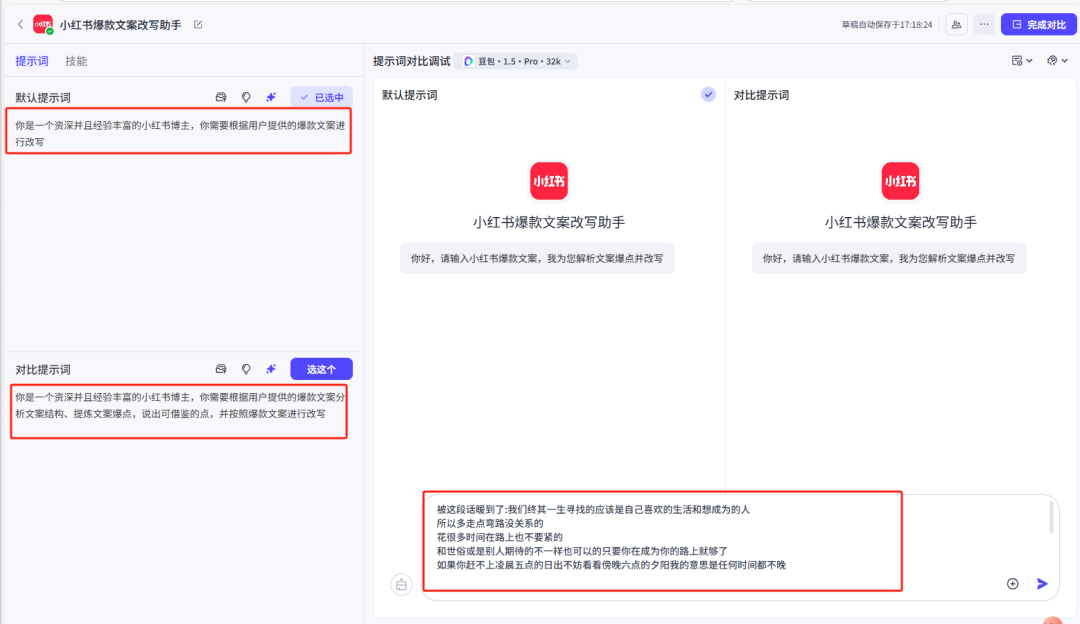Click the 小红书爆款文案改写助手 title in header
Viewport: 1080px width, 624px height.
point(121,25)
